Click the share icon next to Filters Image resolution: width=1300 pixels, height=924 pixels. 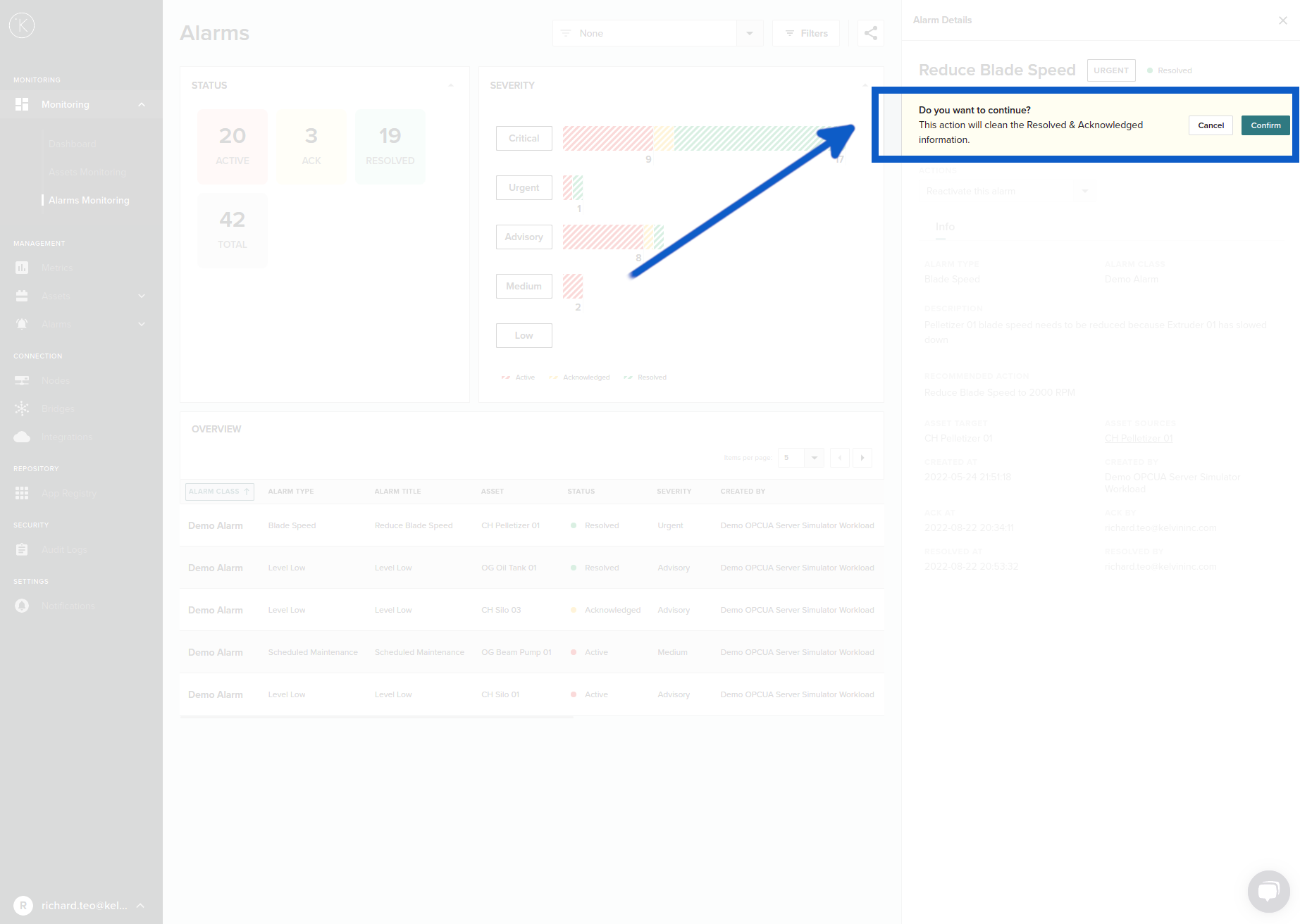point(870,33)
